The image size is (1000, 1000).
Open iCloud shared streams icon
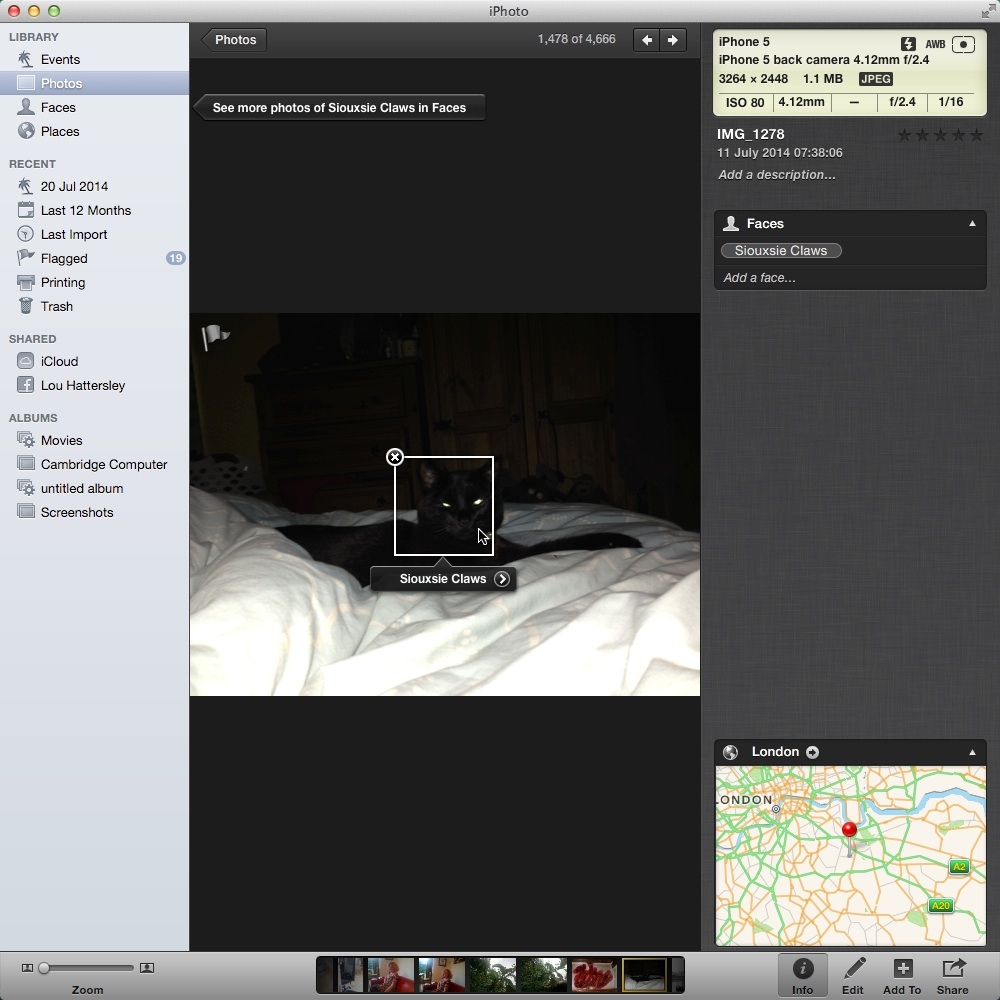(x=26, y=361)
